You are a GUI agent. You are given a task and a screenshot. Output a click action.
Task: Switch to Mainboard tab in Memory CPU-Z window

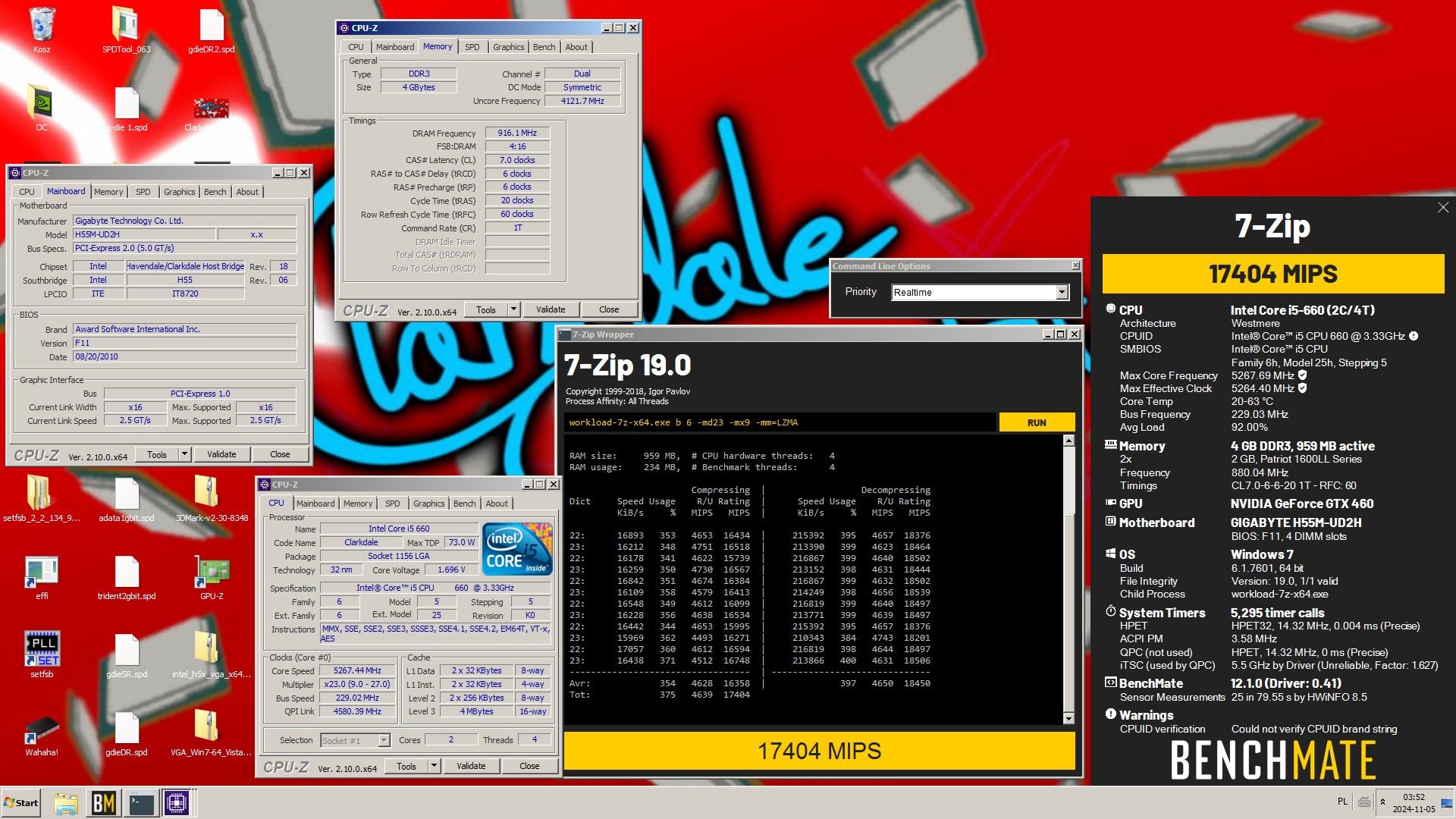pyautogui.click(x=395, y=47)
